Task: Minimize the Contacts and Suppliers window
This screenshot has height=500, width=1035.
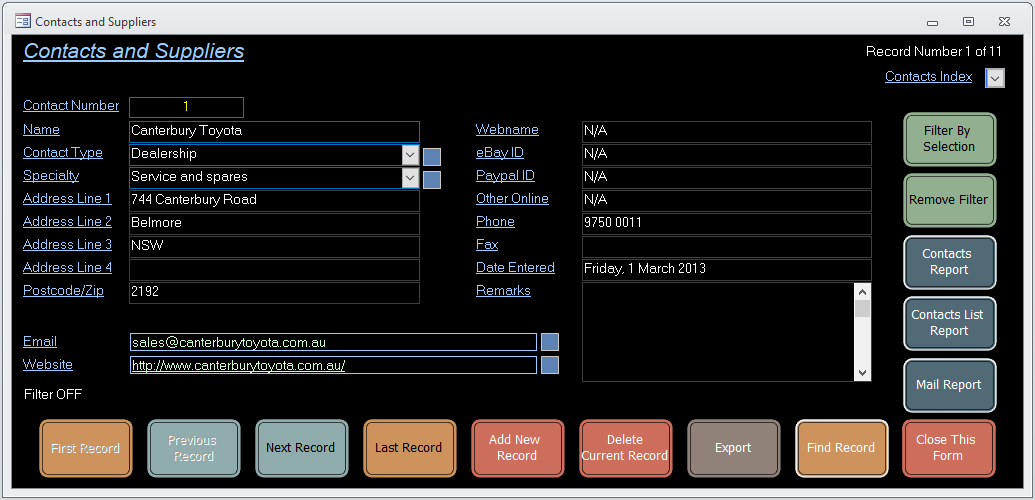Action: coord(933,22)
